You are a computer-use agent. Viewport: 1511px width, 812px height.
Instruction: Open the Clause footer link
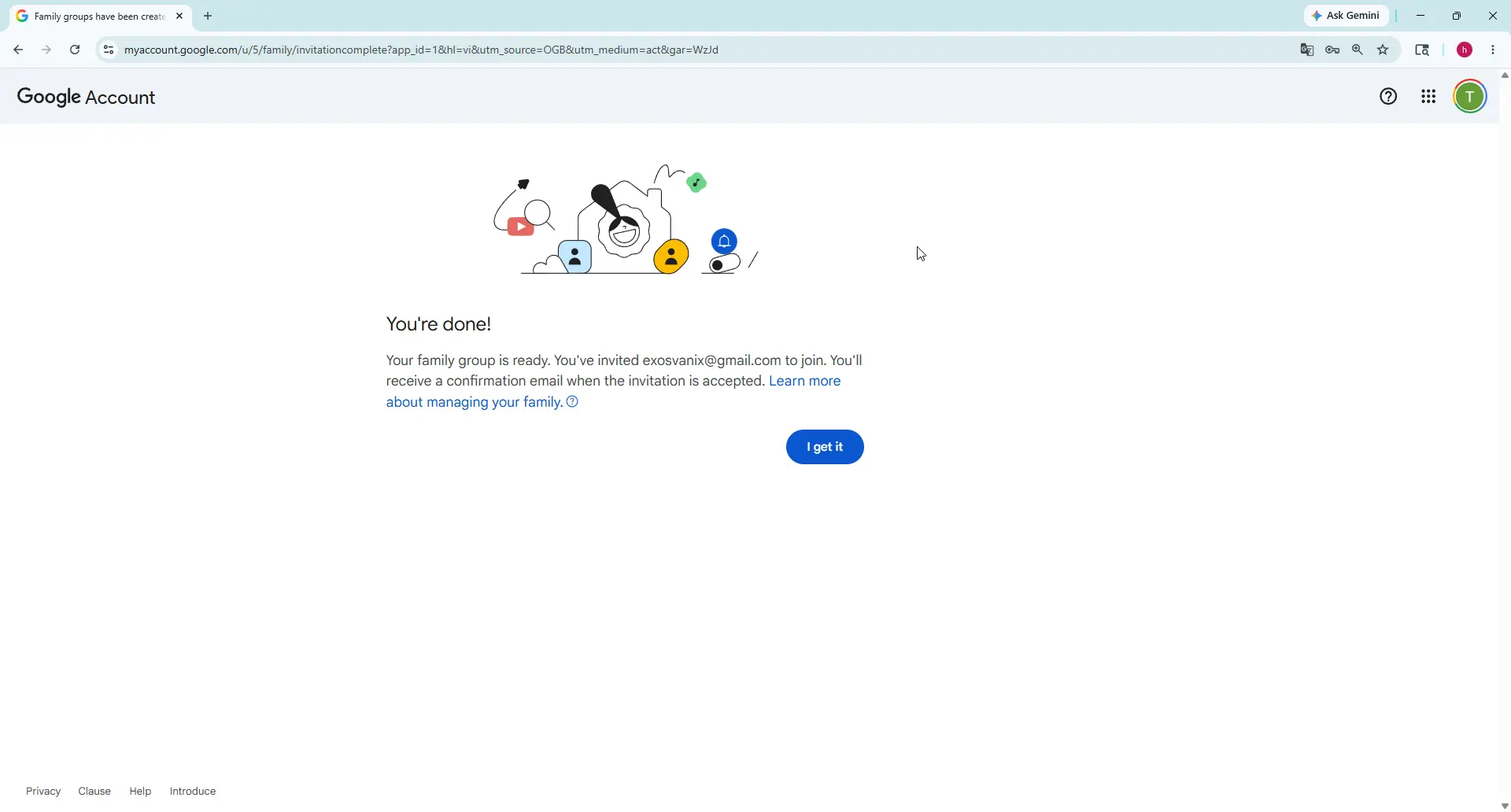pyautogui.click(x=94, y=792)
